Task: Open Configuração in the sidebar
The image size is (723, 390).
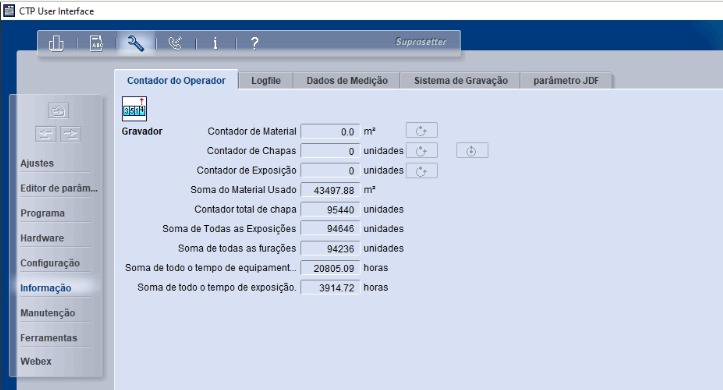Action: tap(50, 263)
